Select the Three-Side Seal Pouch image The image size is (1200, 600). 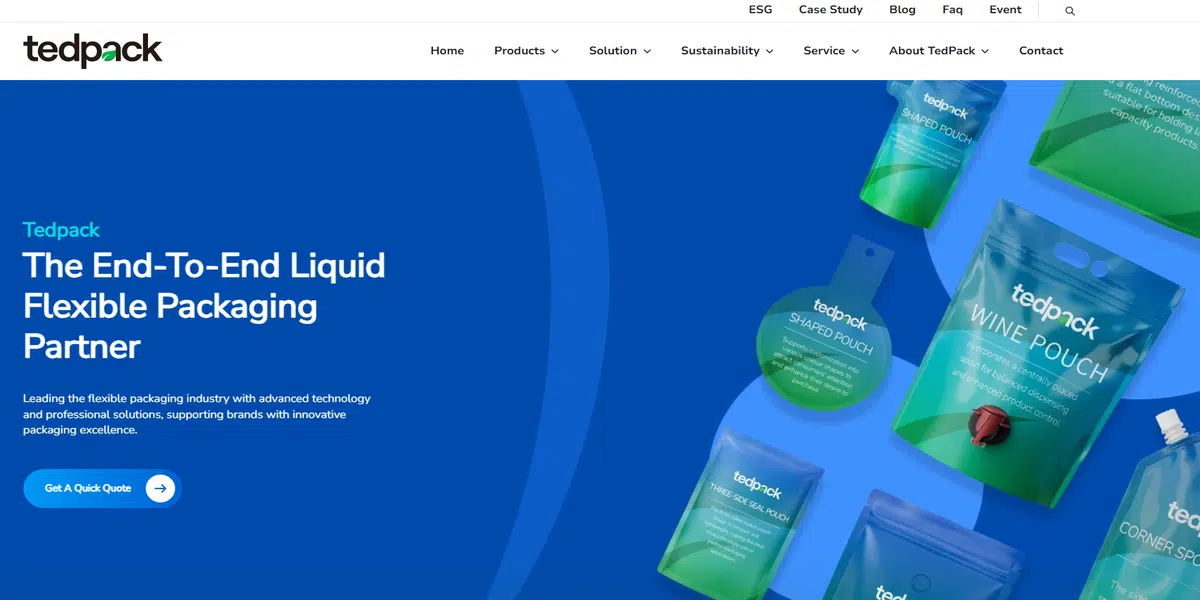point(740,515)
